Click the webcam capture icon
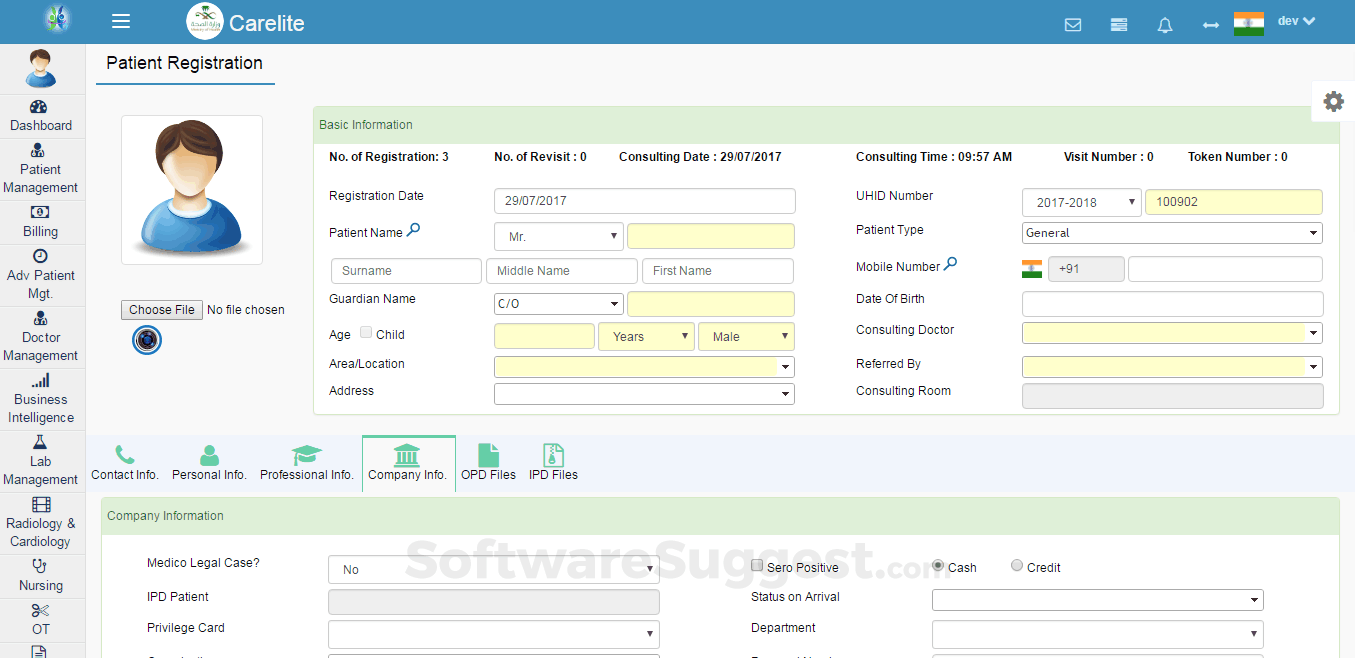This screenshot has width=1355, height=658. pos(147,340)
